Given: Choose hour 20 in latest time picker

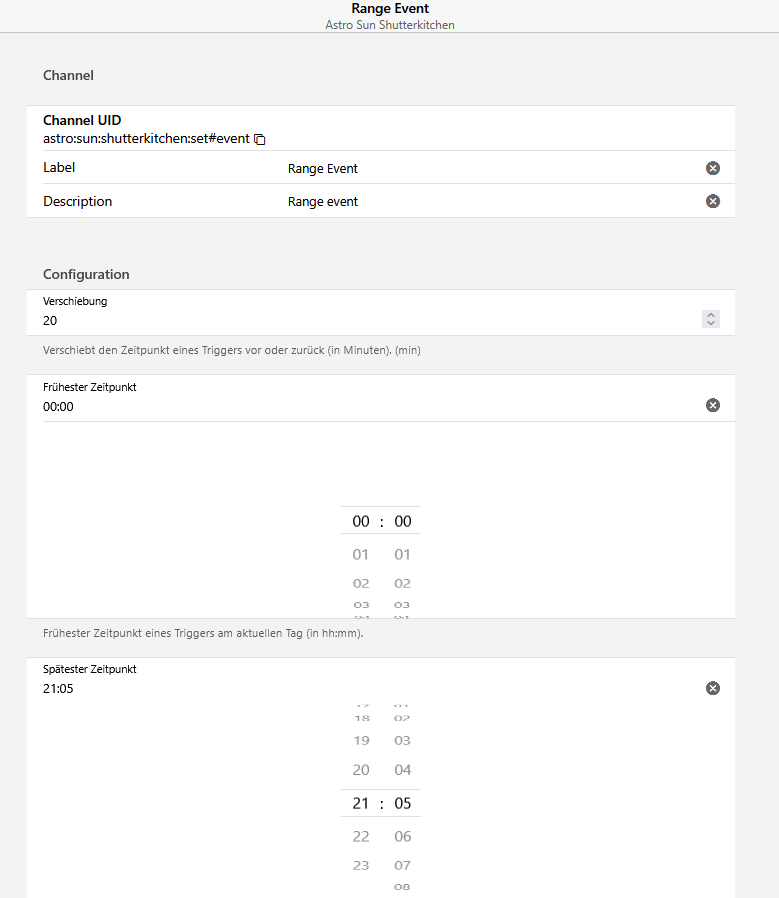Looking at the screenshot, I should point(361,770).
